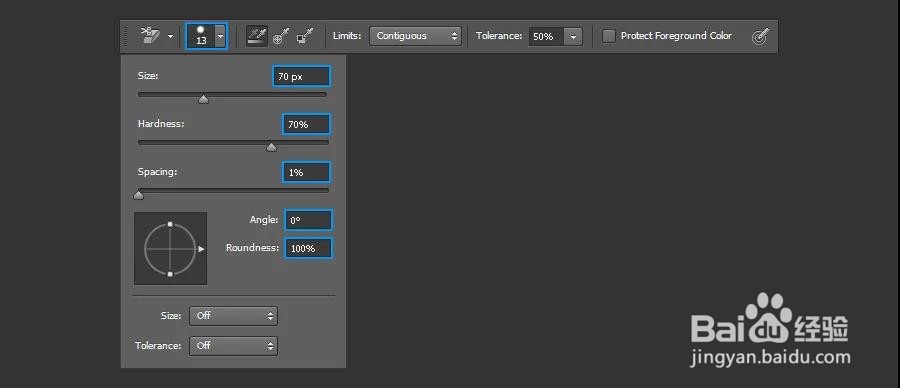Click the Hardness slider handle
This screenshot has height=388, width=900.
point(271,148)
